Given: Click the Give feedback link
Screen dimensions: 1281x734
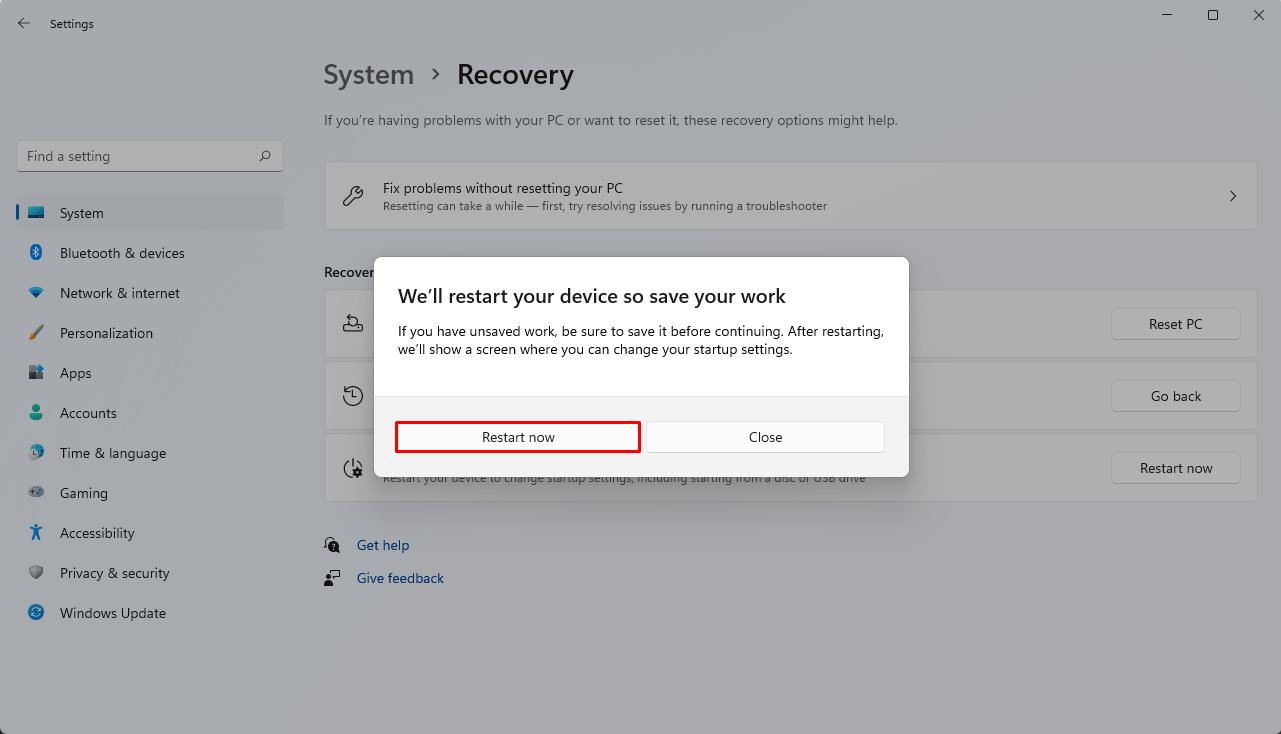Looking at the screenshot, I should 400,578.
